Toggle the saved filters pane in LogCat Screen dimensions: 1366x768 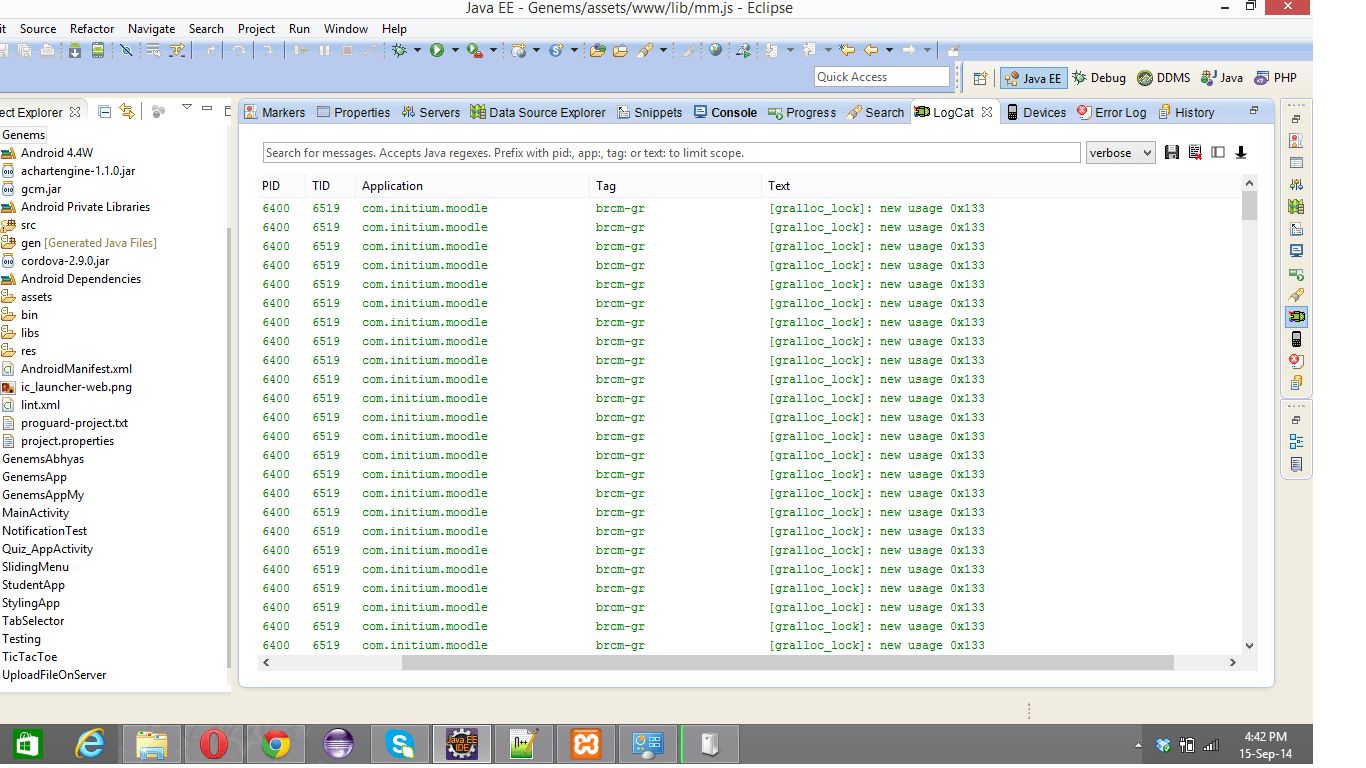(1219, 152)
